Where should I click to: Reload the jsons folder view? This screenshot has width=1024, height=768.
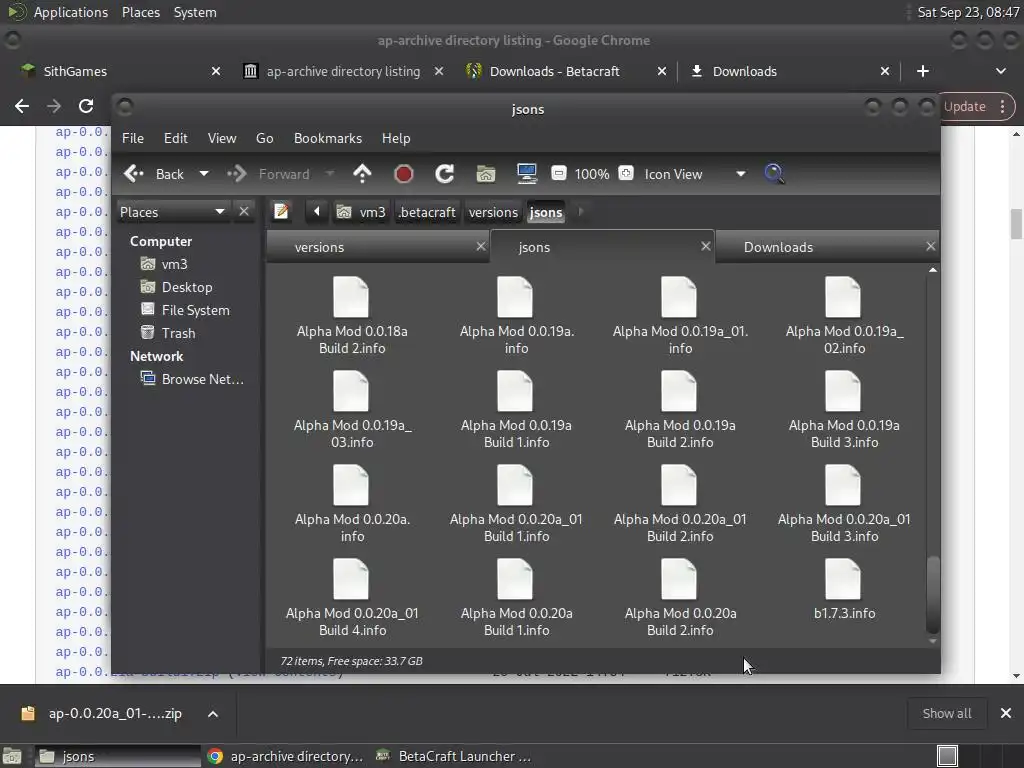click(445, 174)
